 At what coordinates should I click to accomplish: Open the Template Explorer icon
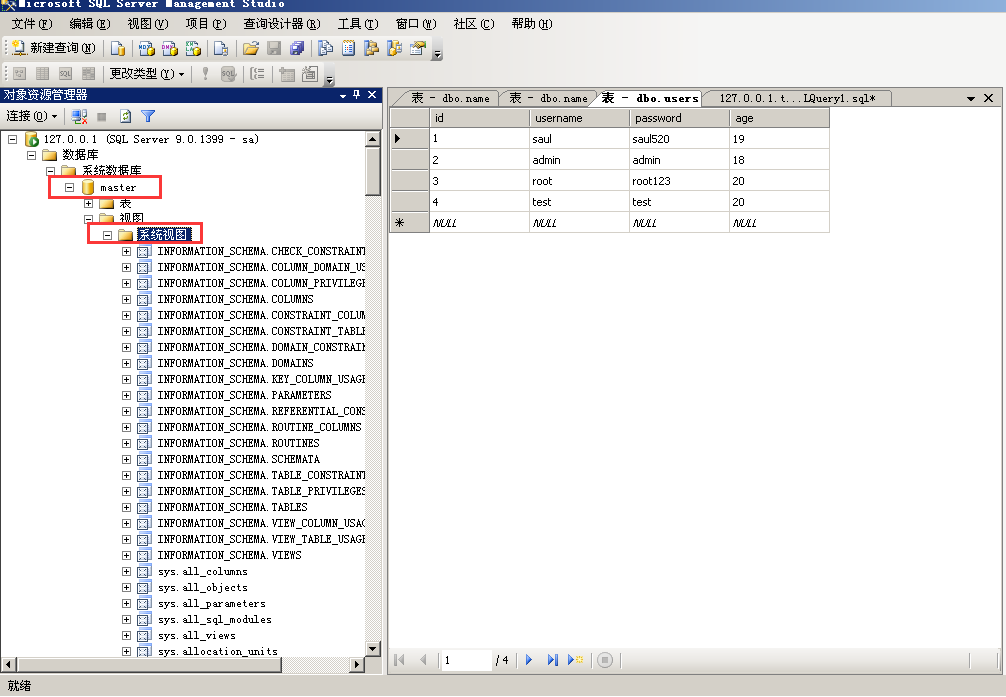tap(395, 48)
